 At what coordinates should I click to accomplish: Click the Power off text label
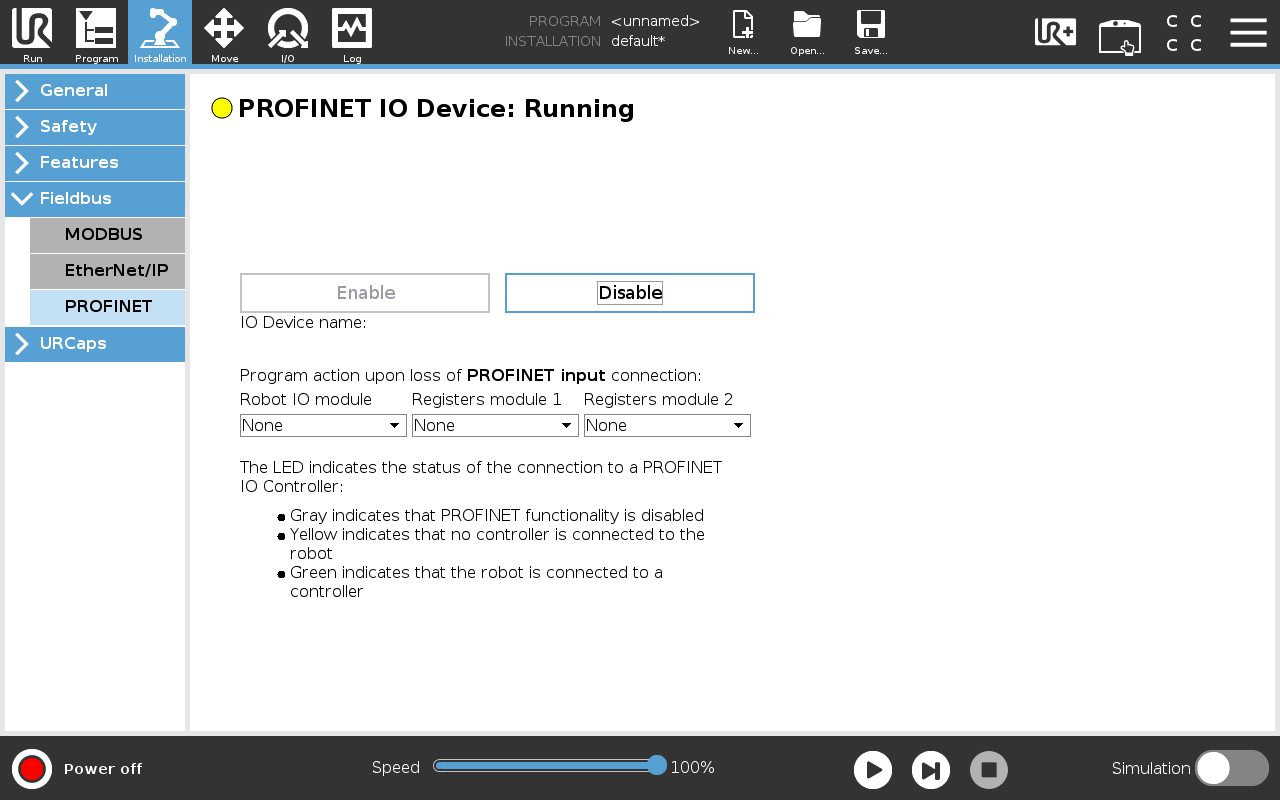click(103, 769)
